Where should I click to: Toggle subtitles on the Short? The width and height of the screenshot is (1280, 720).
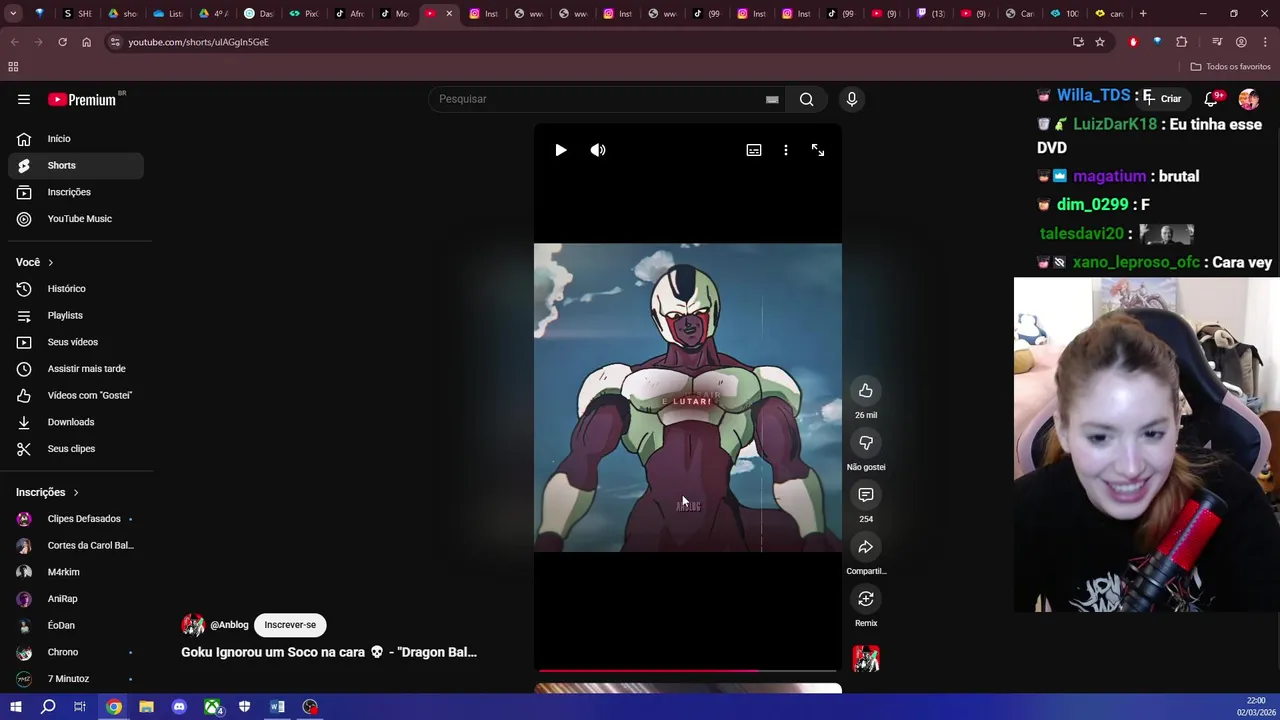(x=754, y=150)
